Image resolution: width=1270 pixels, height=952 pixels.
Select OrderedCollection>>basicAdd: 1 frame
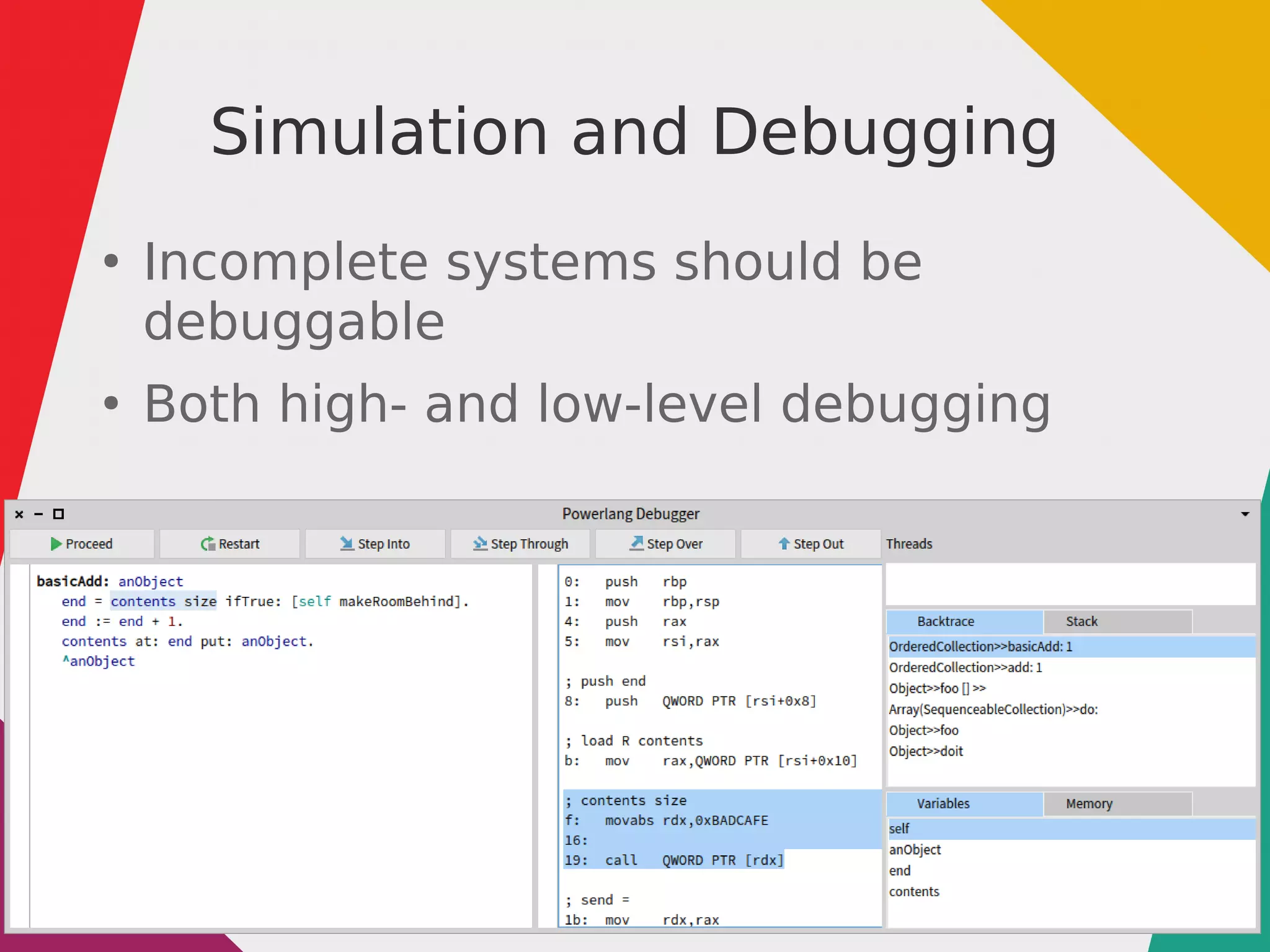click(x=1072, y=646)
